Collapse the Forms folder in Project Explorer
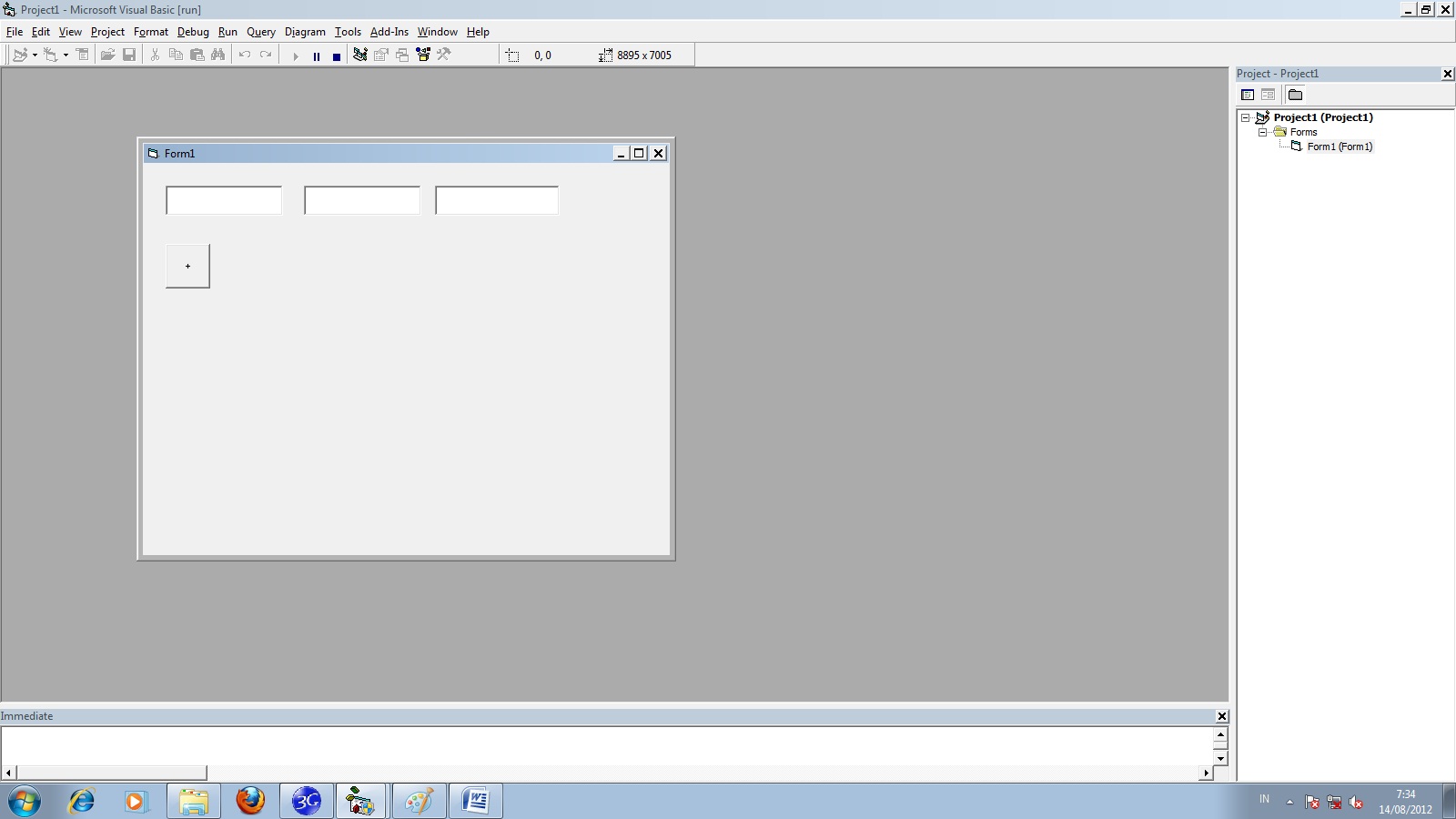This screenshot has width=1456, height=819. click(x=1262, y=132)
